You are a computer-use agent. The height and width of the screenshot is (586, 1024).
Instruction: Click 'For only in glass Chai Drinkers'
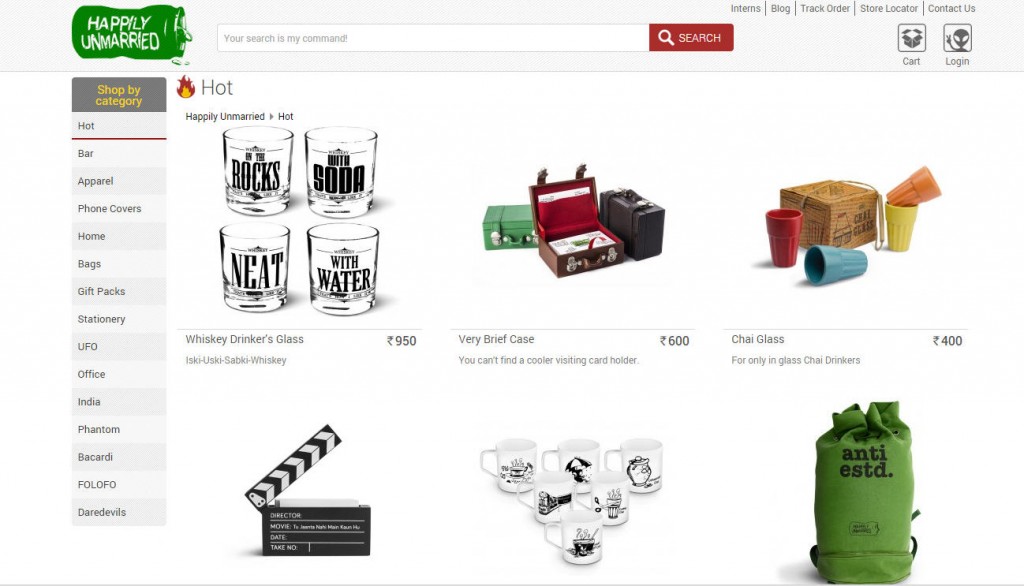(795, 360)
